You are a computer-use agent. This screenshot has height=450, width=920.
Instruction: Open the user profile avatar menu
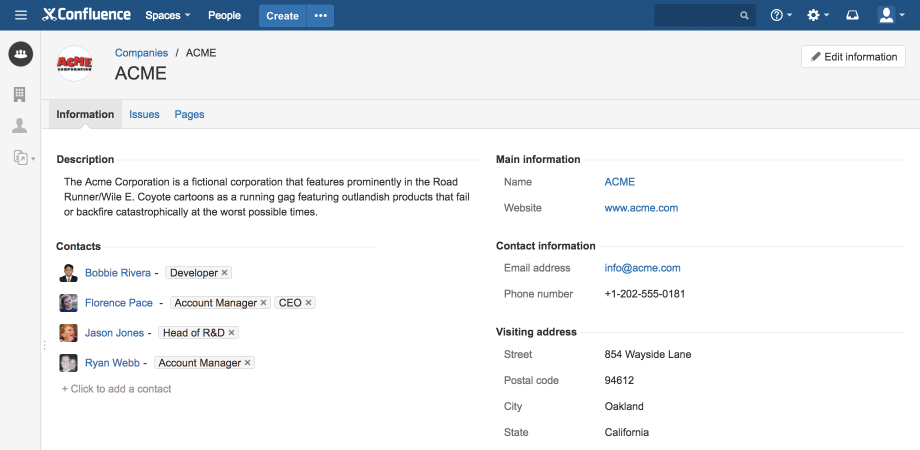[891, 15]
